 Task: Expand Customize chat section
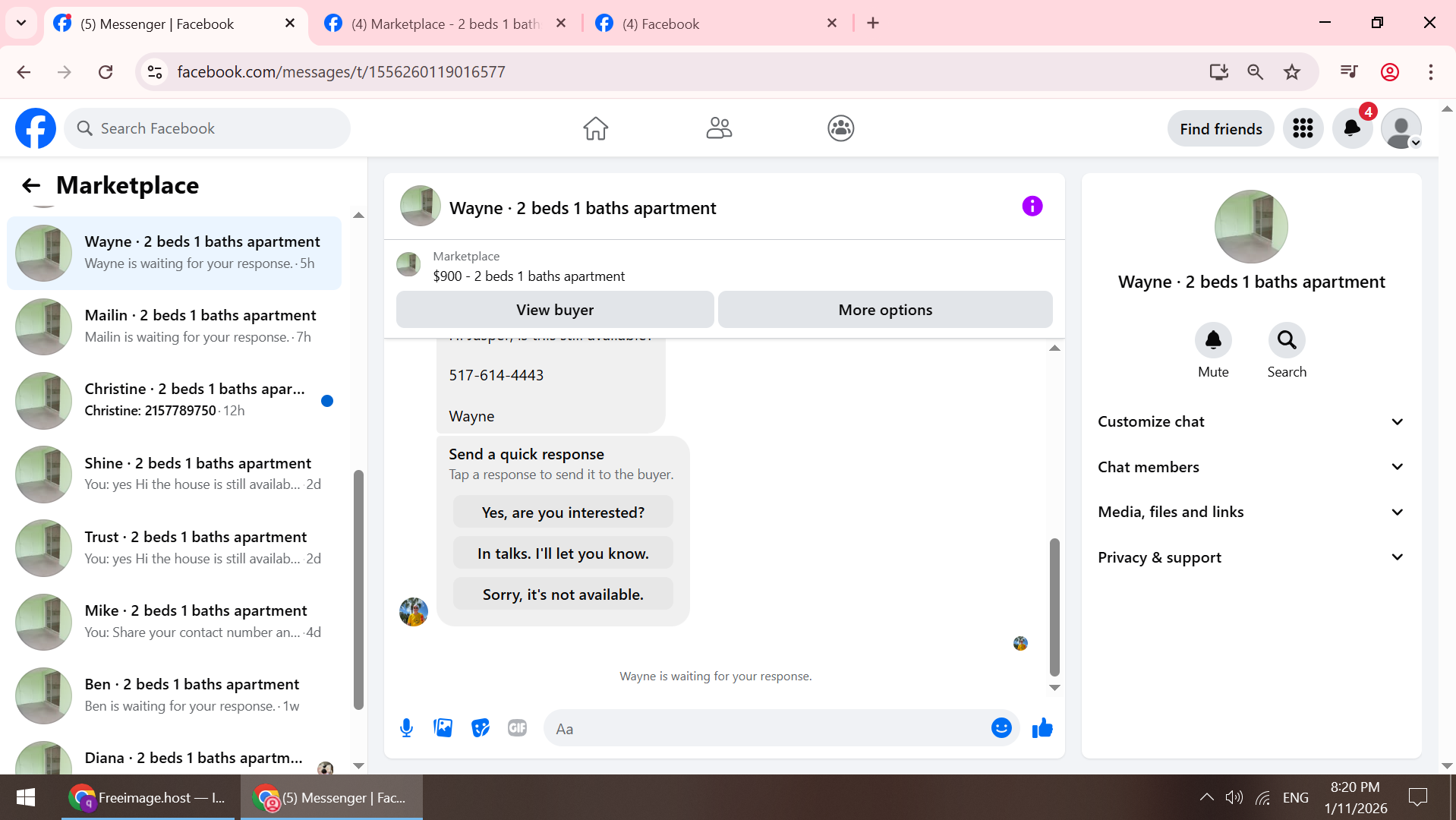coord(1251,422)
